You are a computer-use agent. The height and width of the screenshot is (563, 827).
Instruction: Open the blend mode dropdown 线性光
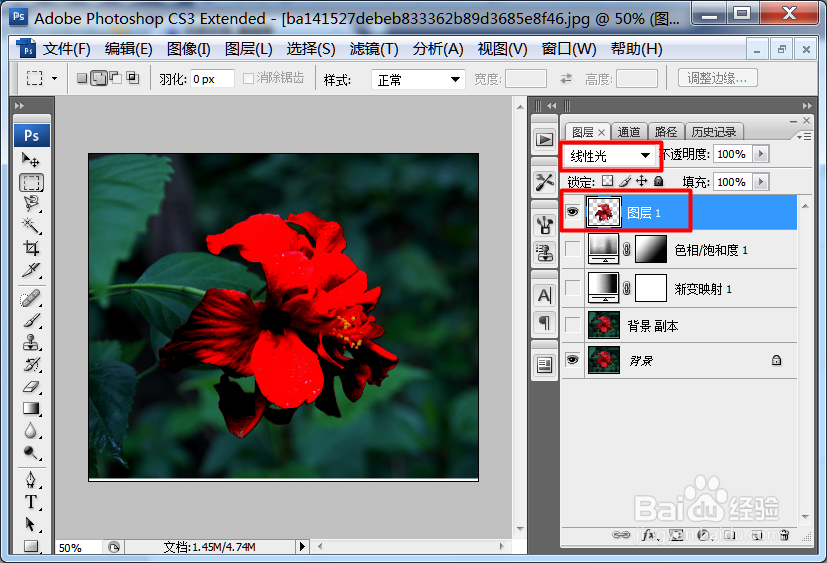[x=609, y=156]
